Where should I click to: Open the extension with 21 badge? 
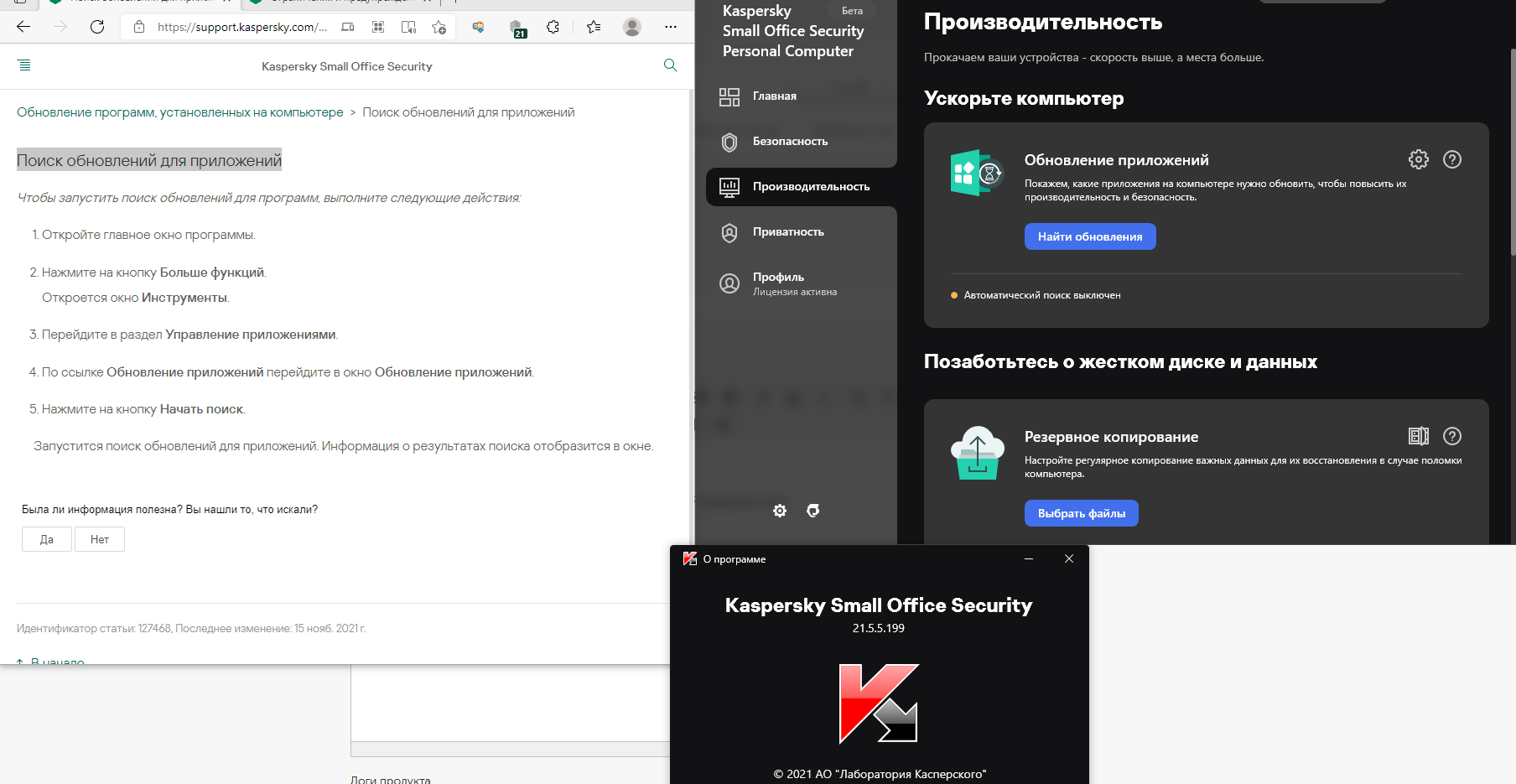[x=517, y=28]
